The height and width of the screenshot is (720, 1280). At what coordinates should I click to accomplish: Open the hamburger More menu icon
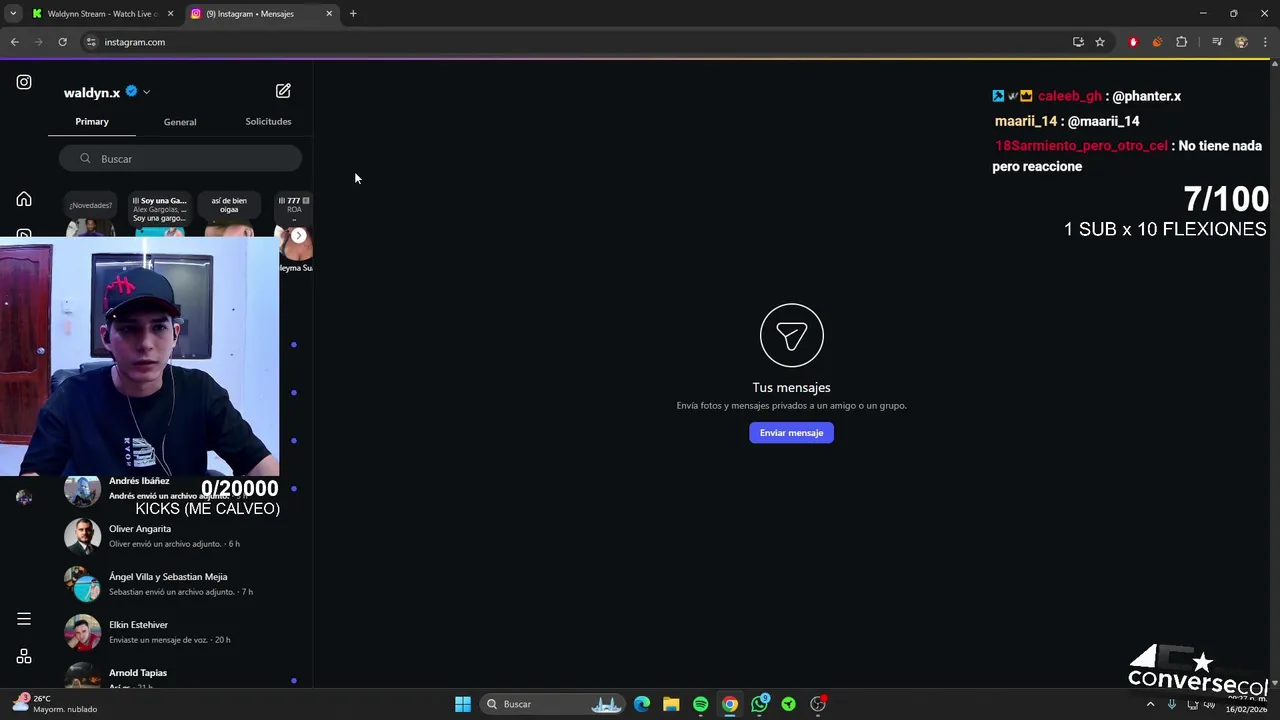[24, 619]
